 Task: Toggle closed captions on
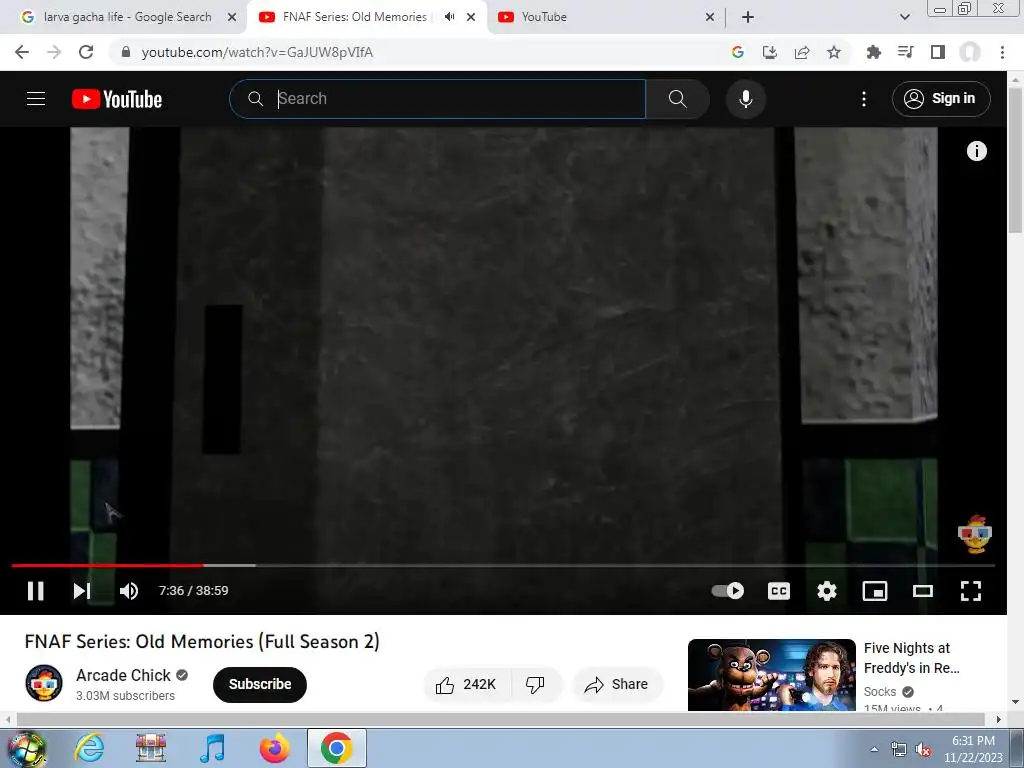(778, 591)
